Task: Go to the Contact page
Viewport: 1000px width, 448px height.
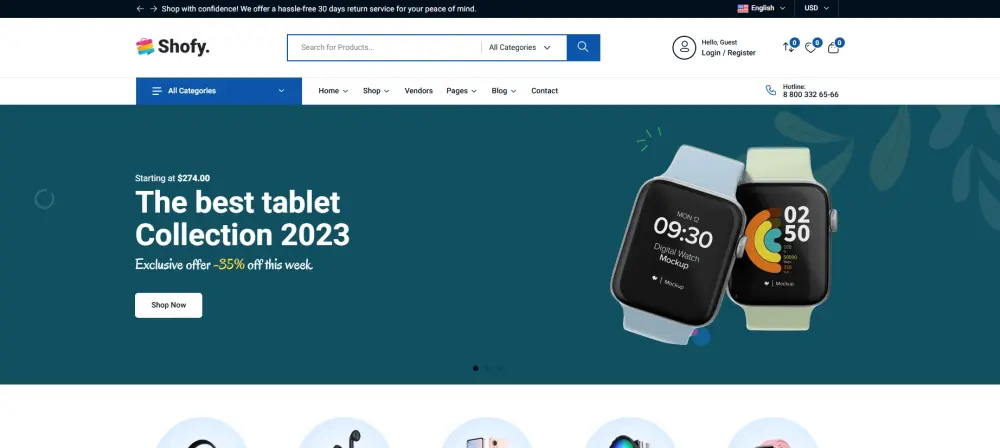Action: click(x=544, y=91)
